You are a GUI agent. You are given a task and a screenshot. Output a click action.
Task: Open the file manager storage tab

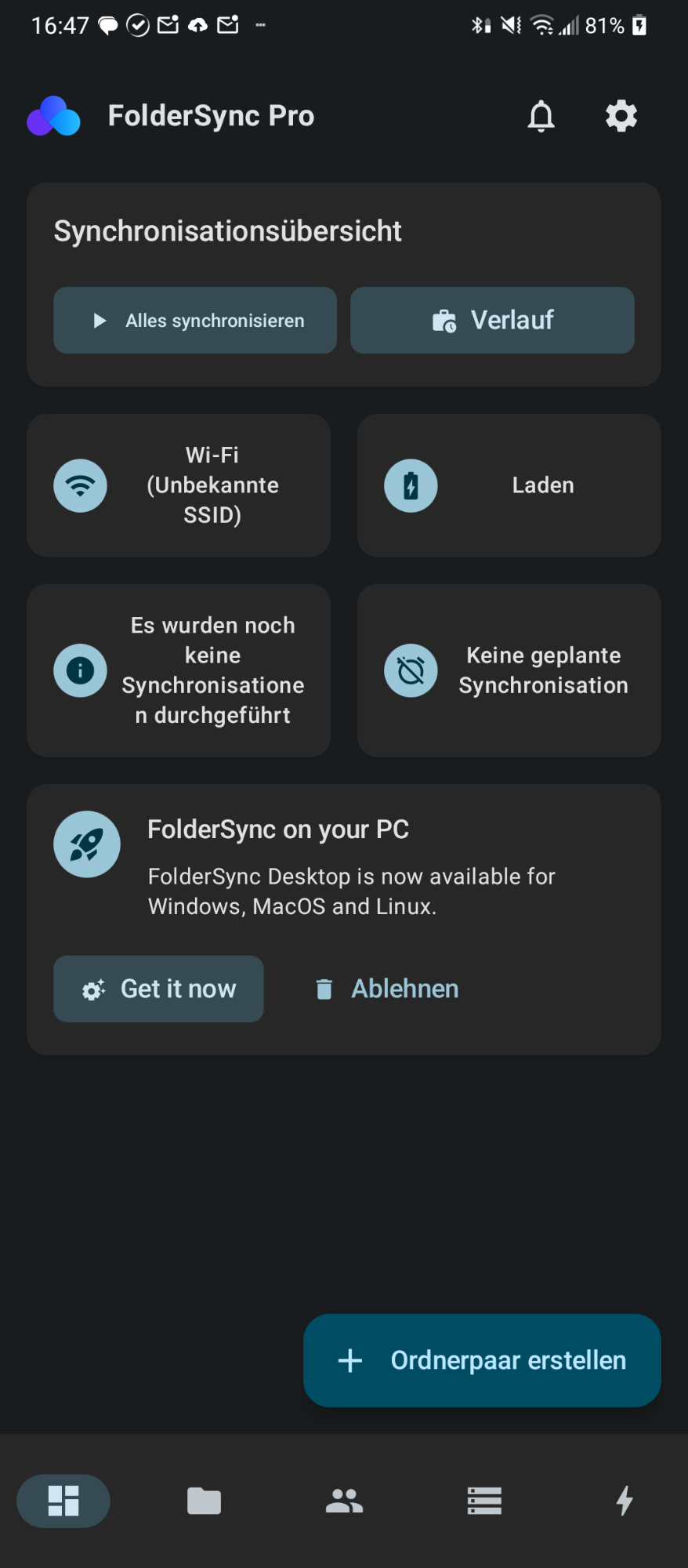[484, 1501]
